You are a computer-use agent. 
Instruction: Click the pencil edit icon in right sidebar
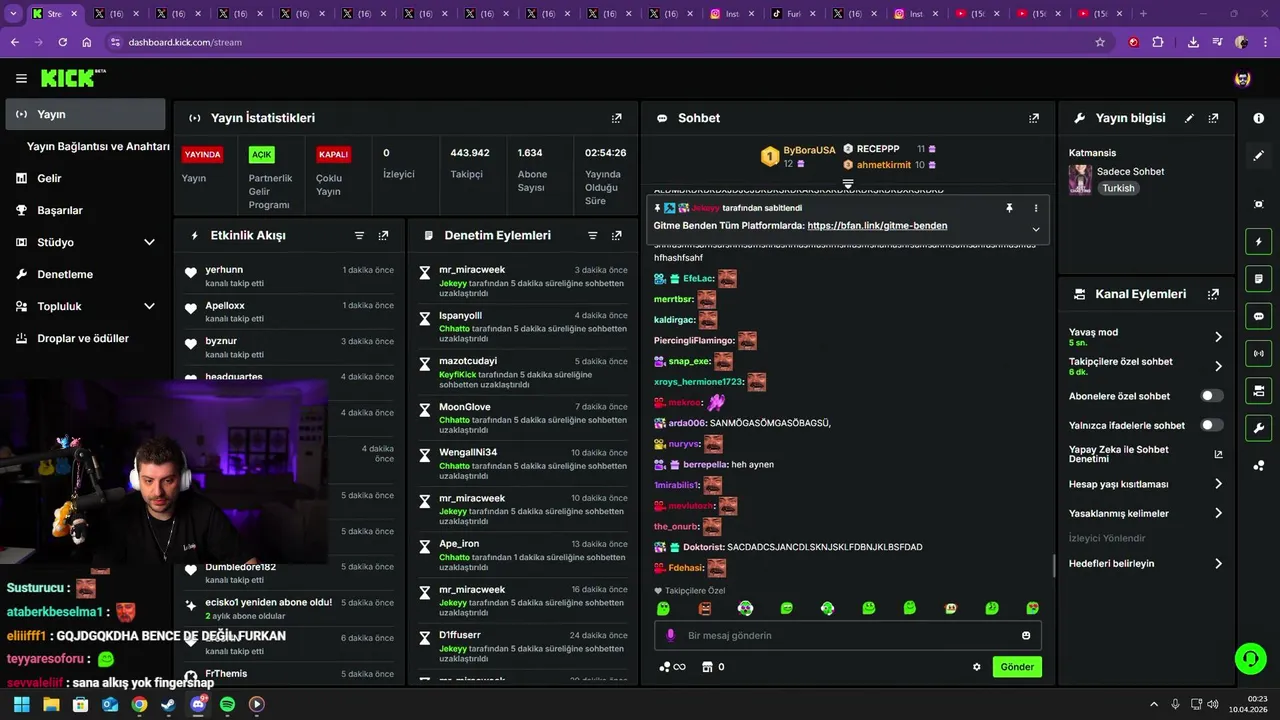point(1258,156)
